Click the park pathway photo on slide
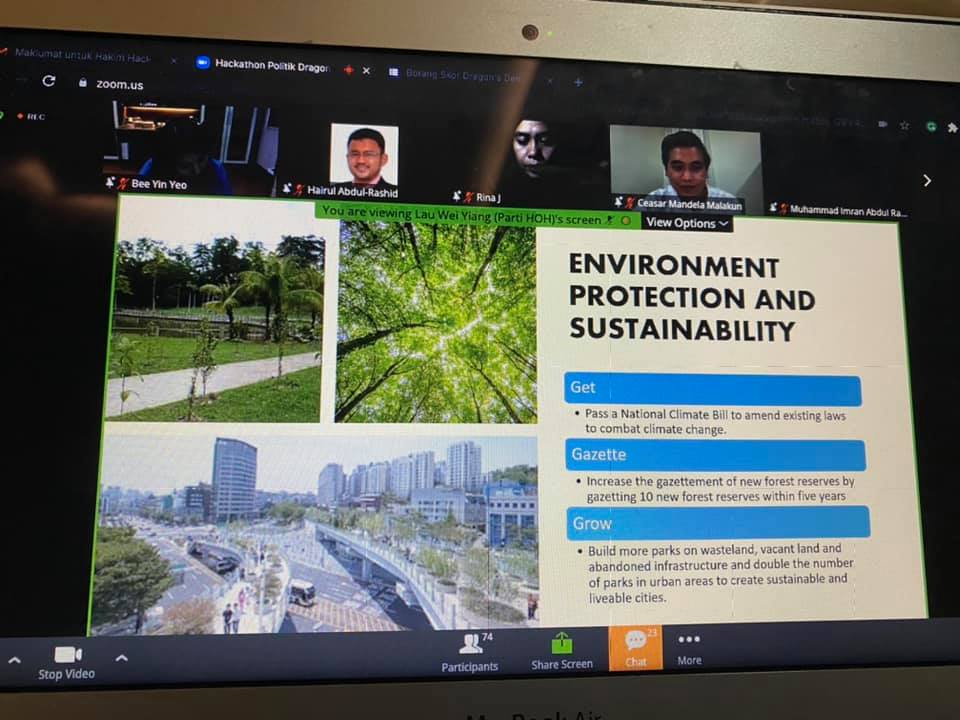960x720 pixels. 216,329
